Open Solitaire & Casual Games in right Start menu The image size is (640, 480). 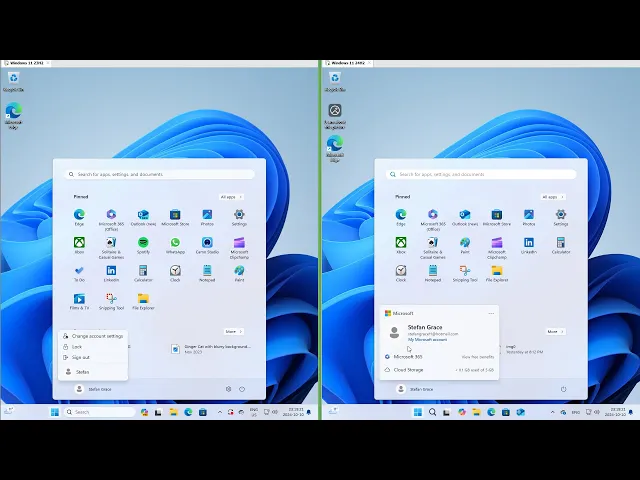[433, 248]
